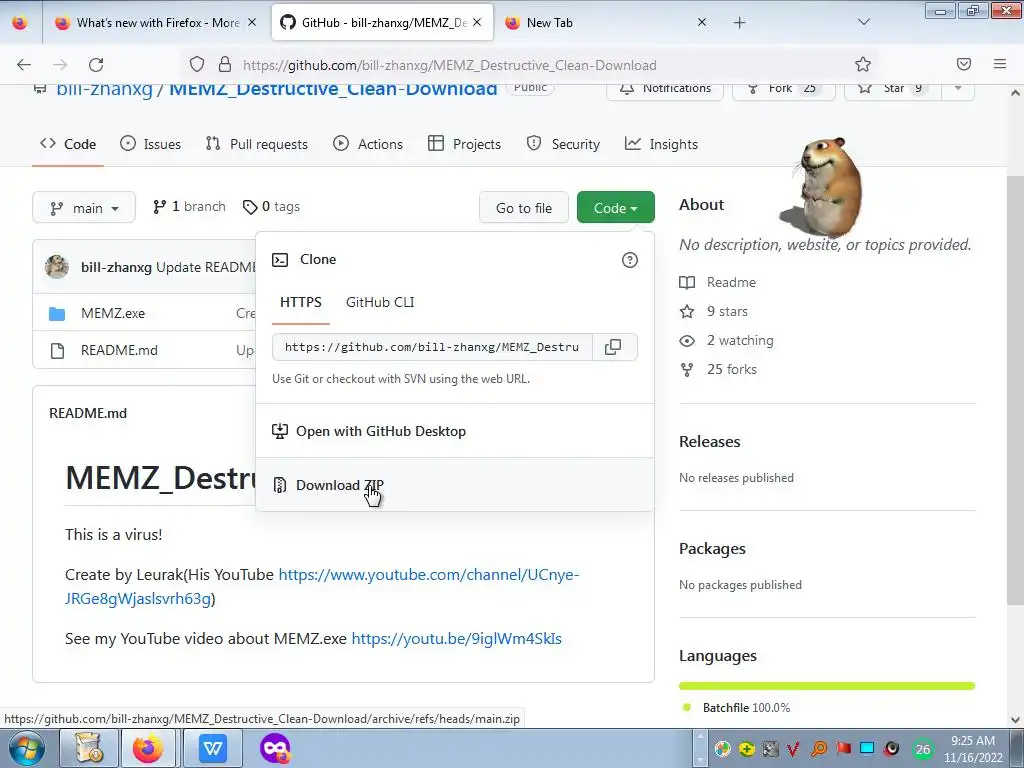The width and height of the screenshot is (1024, 768).
Task: View the 0 tags link
Action: pos(271,207)
